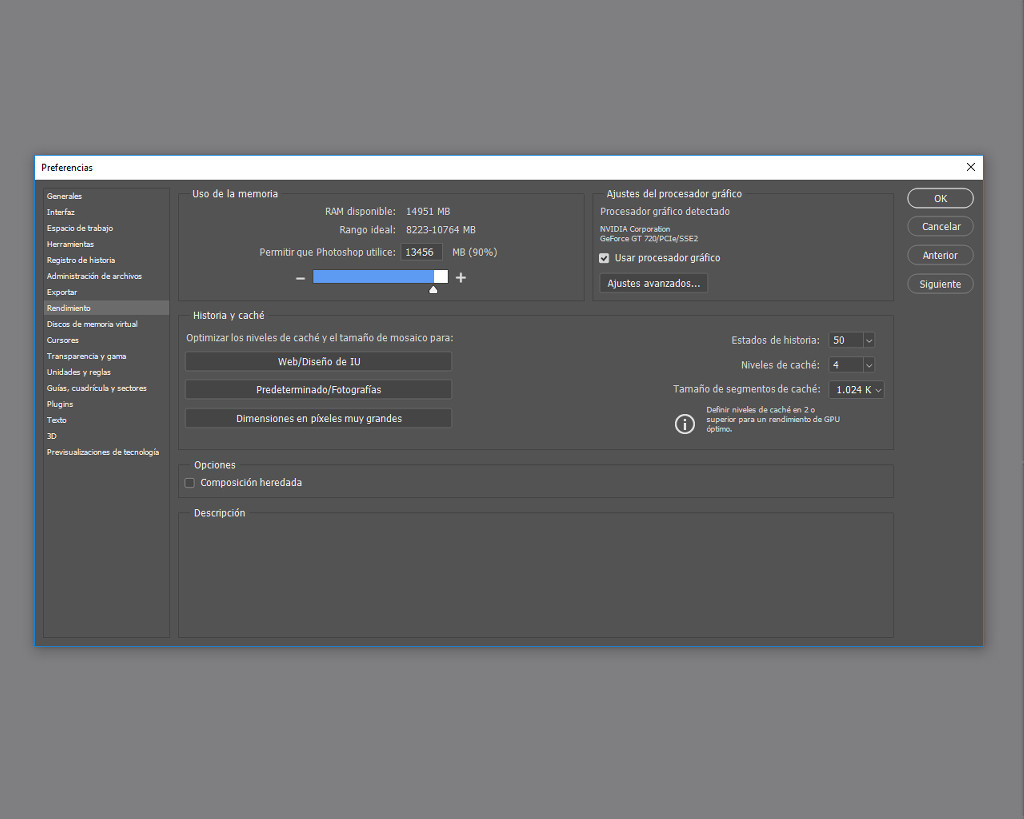Select the 'Web/Diseño de IU' preset
This screenshot has width=1024, height=819.
(318, 361)
